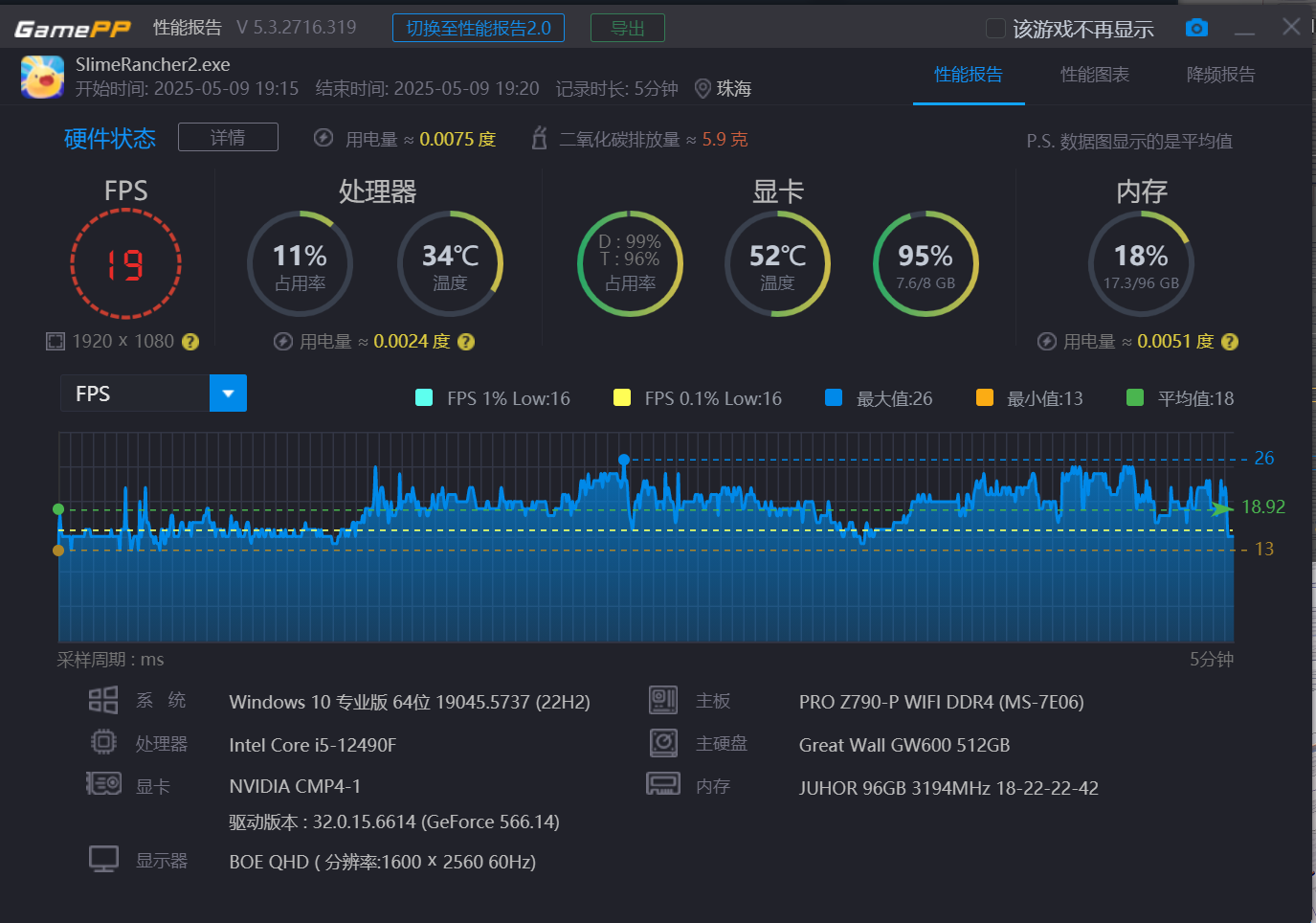Click the camera screenshot icon
Image resolution: width=1316 pixels, height=923 pixels.
click(x=1196, y=28)
